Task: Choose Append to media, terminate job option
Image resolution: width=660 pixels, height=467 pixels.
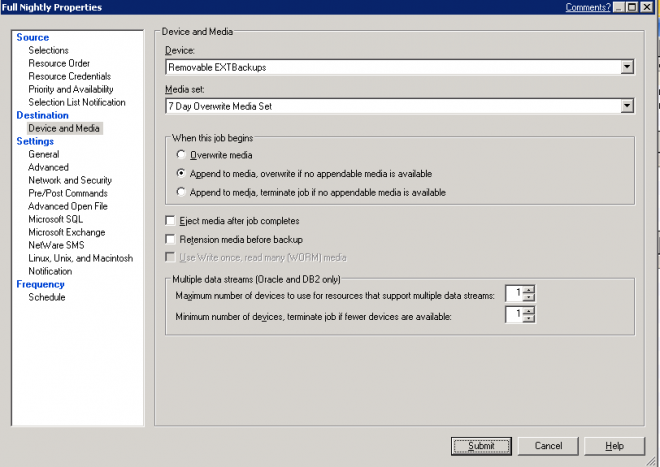Action: pyautogui.click(x=181, y=192)
